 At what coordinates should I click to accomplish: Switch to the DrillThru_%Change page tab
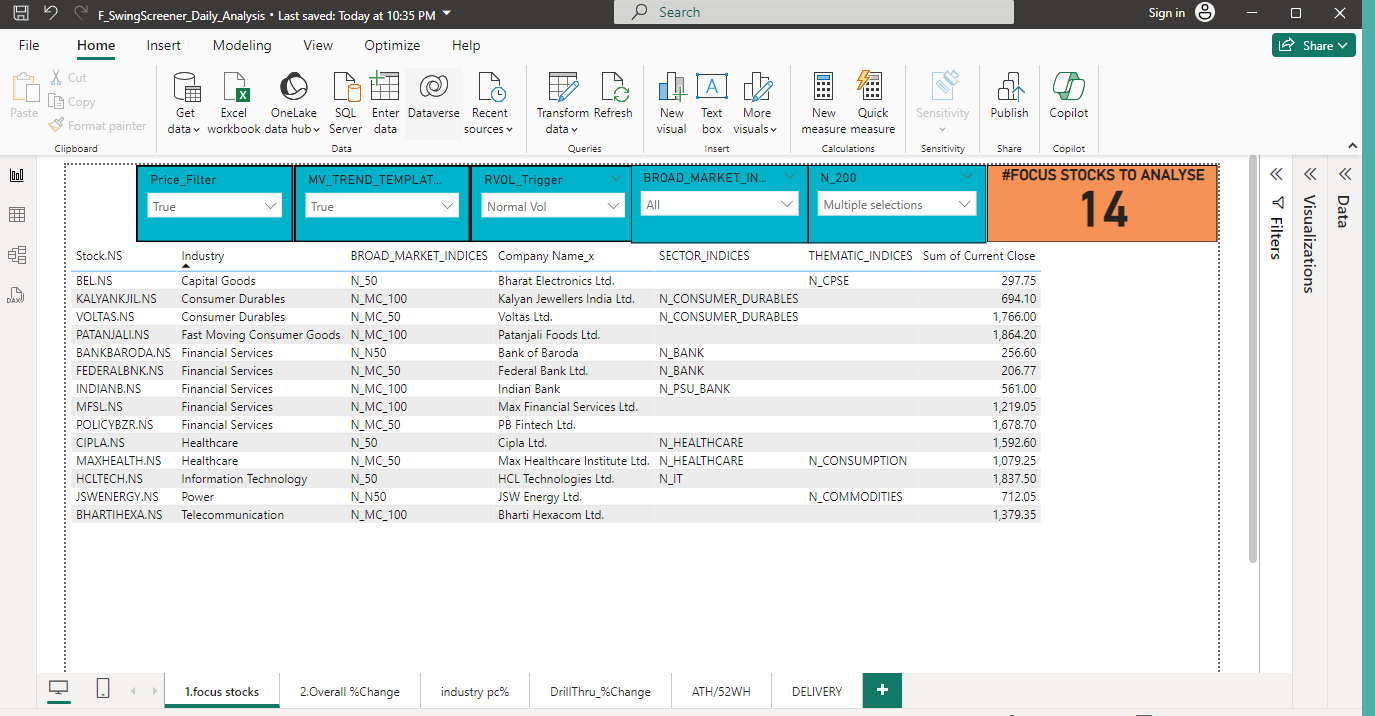pyautogui.click(x=600, y=691)
